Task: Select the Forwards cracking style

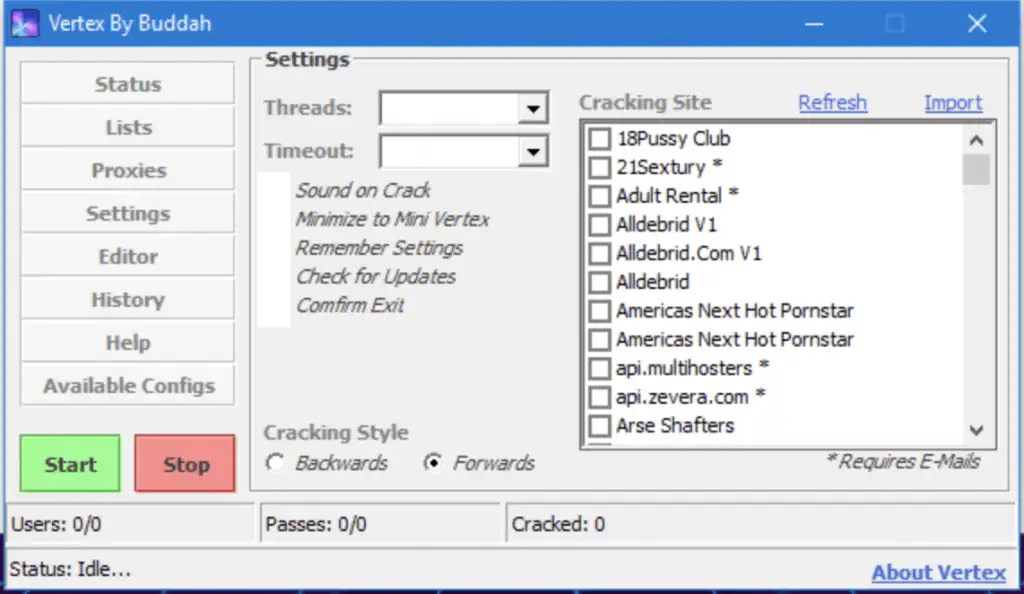Action: tap(433, 463)
